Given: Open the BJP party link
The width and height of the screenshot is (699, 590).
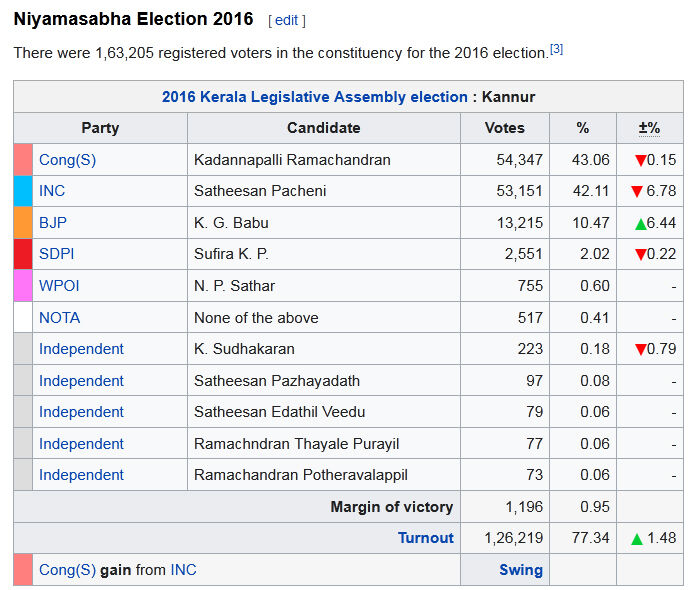Looking at the screenshot, I should point(53,222).
